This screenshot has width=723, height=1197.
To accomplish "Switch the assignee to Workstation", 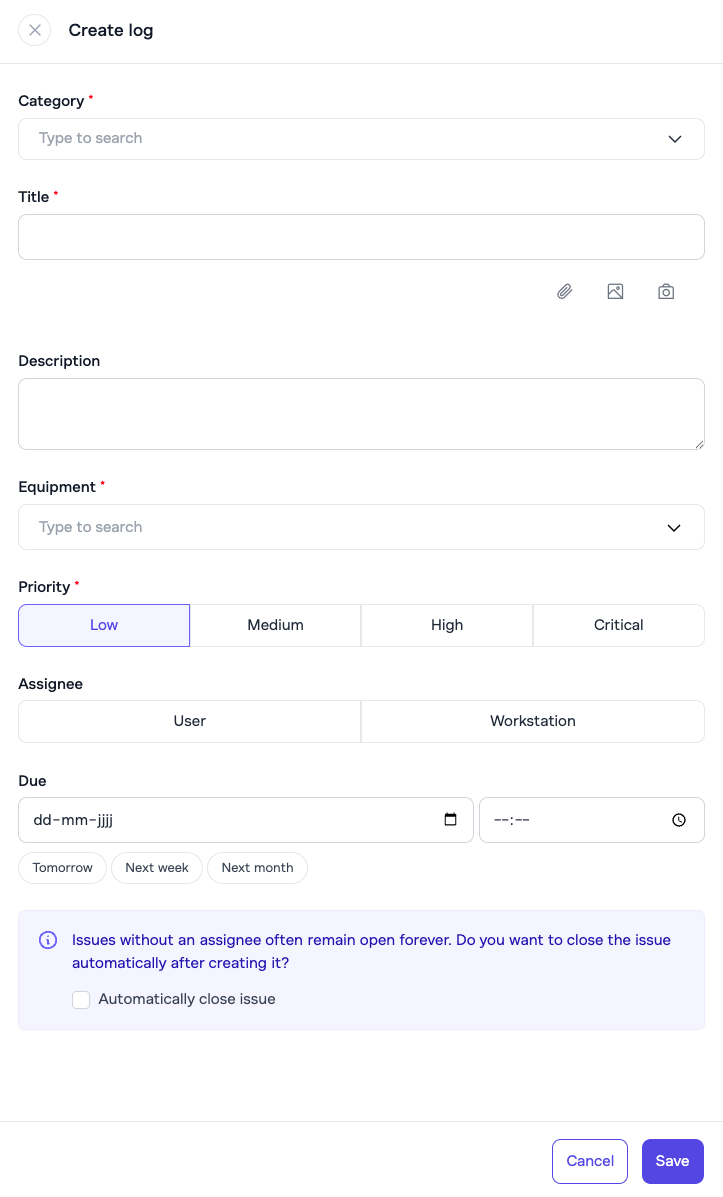I will tap(532, 721).
